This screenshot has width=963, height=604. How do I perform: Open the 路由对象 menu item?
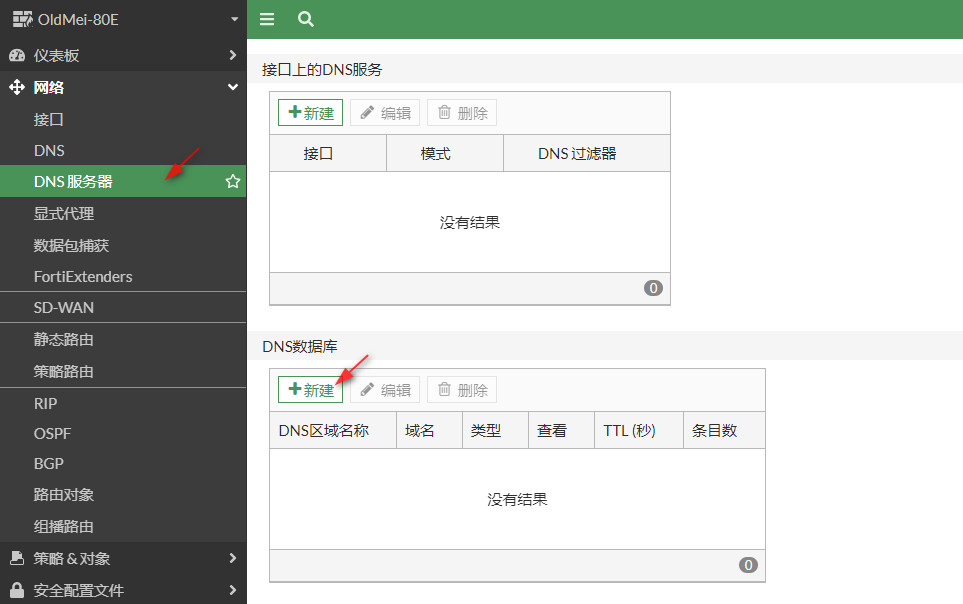(123, 495)
